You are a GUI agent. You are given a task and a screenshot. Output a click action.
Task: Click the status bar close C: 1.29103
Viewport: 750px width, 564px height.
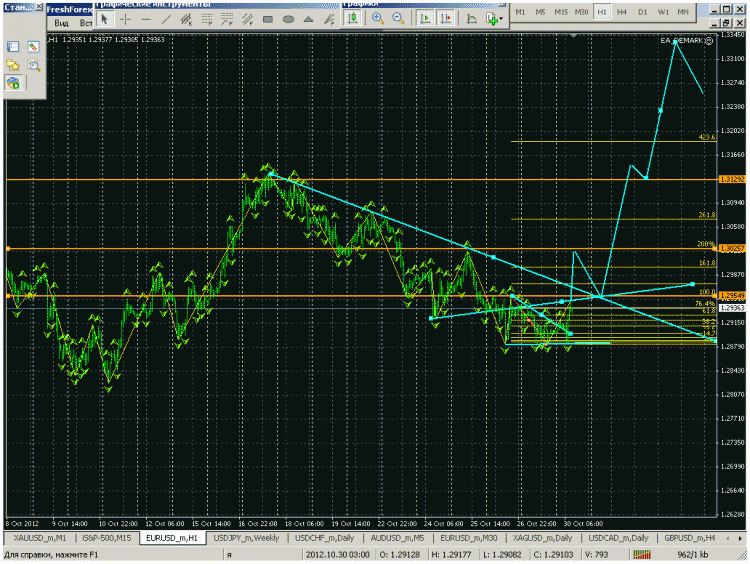553,554
